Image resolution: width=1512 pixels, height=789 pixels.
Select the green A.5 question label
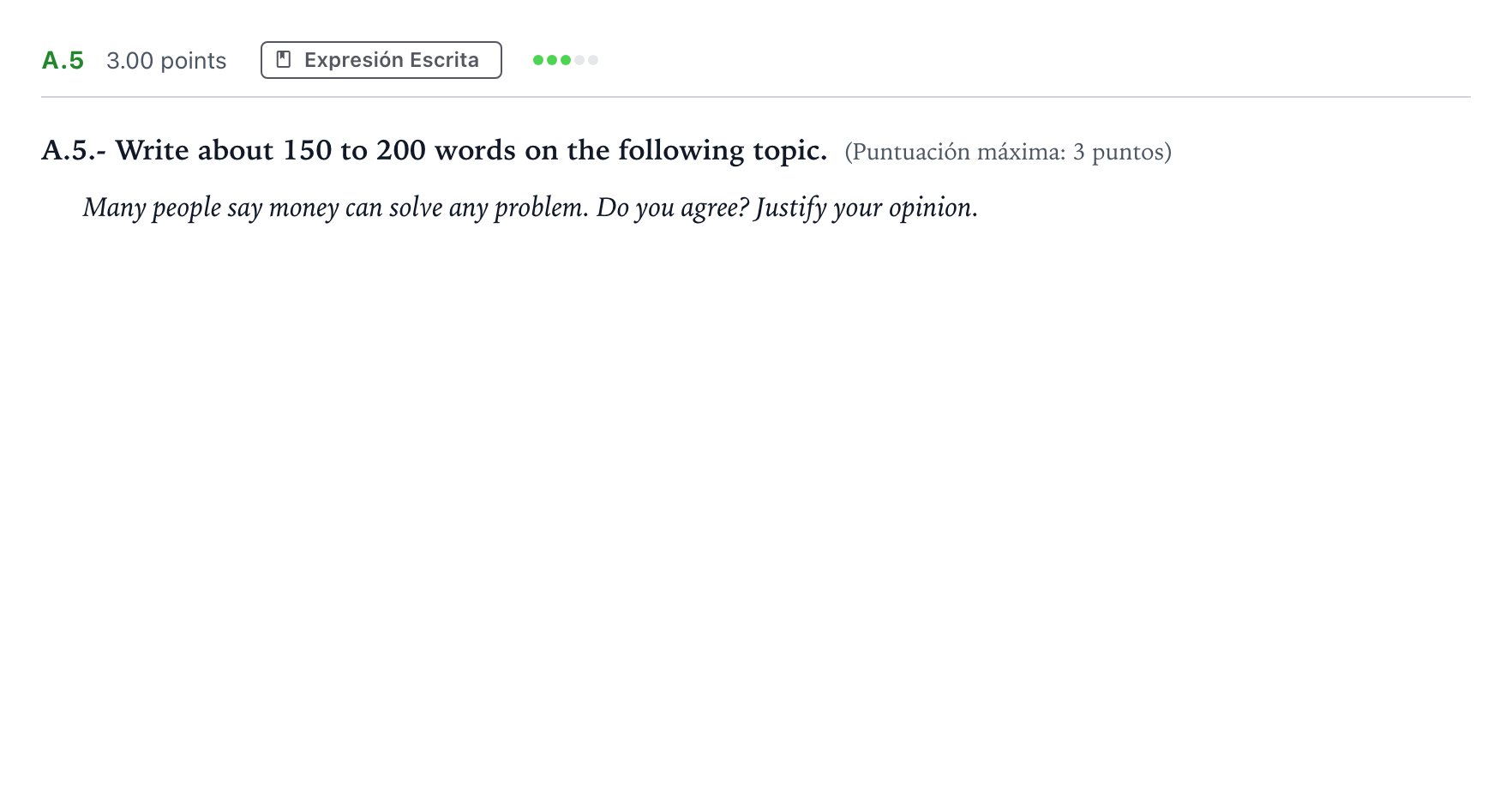point(63,60)
